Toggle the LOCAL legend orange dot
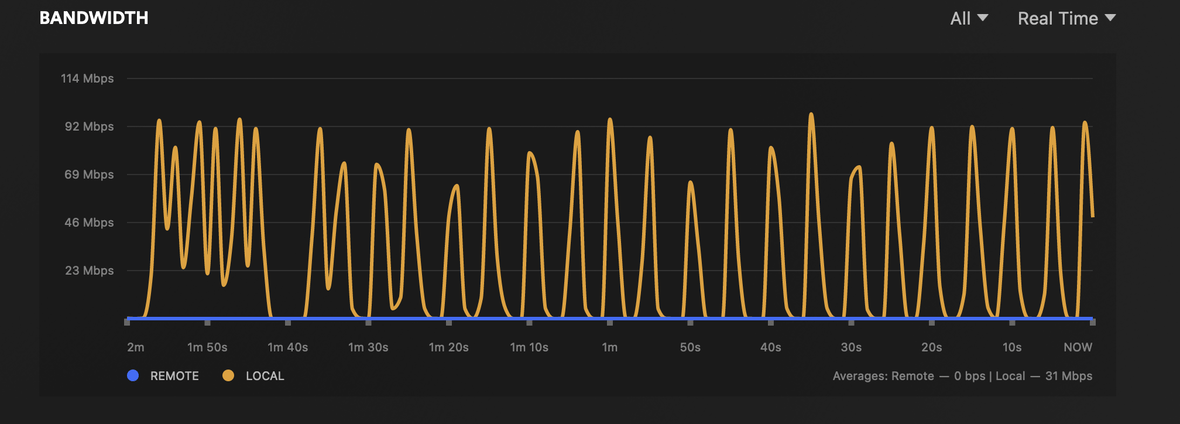Screen dimensions: 1180x424 [229, 376]
